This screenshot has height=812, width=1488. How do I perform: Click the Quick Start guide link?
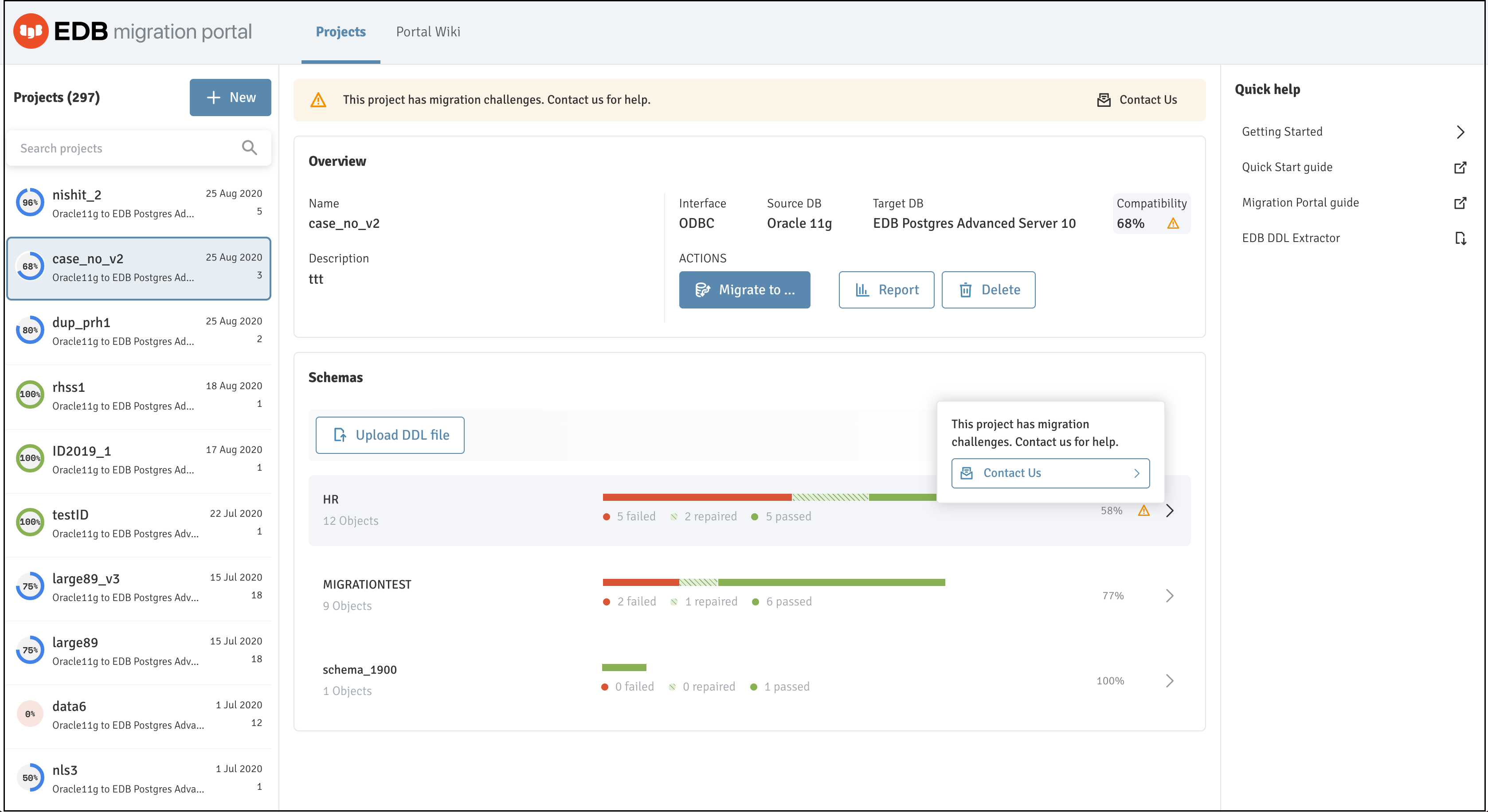[1287, 168]
